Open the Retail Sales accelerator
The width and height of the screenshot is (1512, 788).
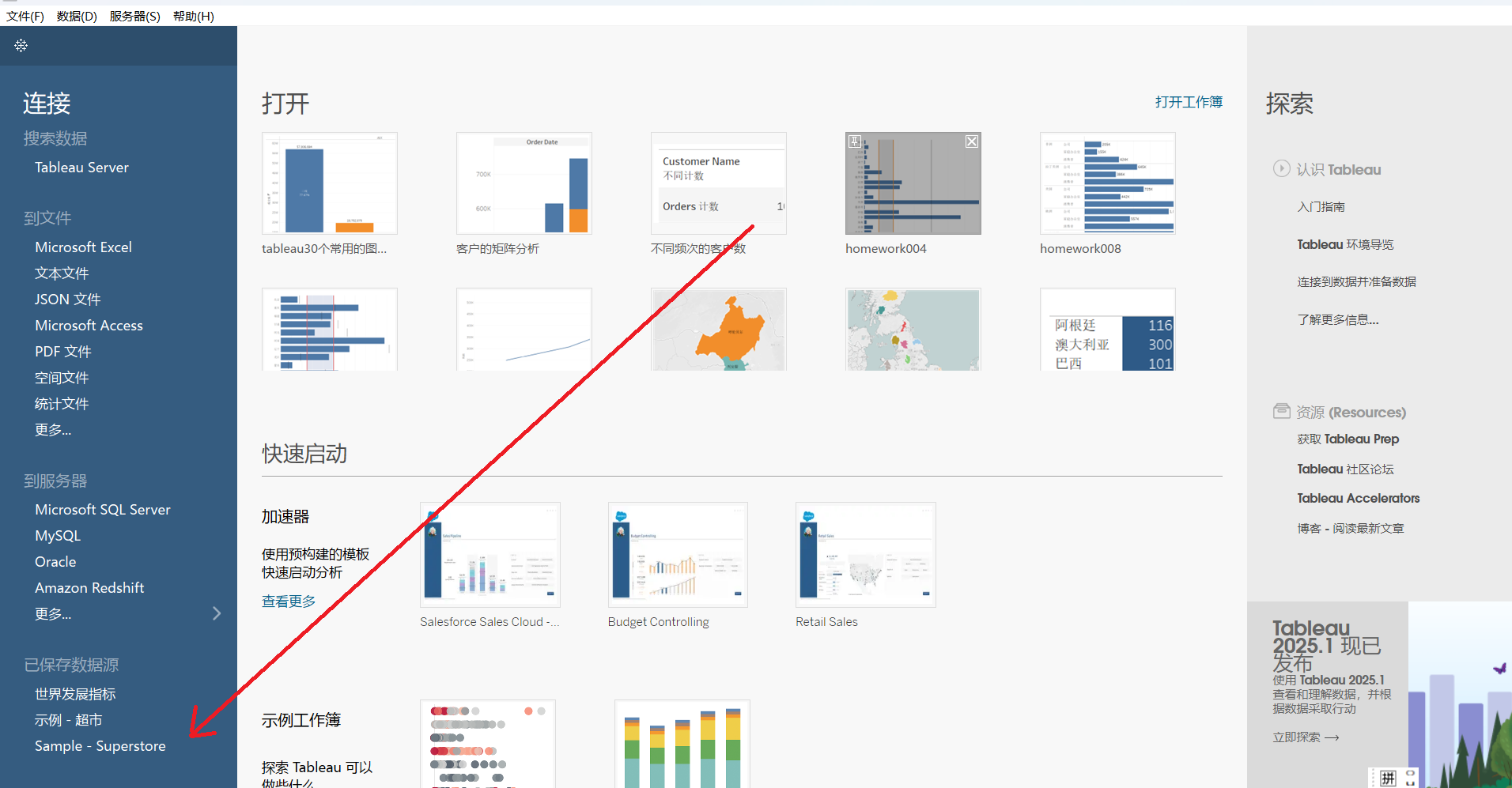866,555
